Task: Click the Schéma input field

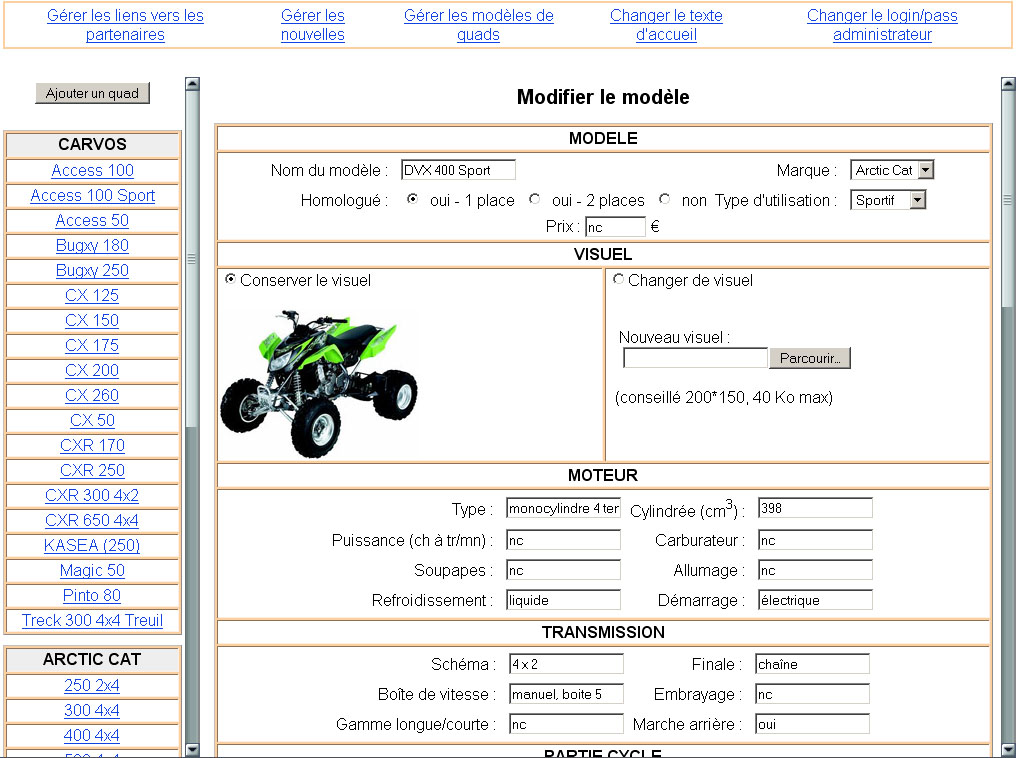Action: click(566, 664)
